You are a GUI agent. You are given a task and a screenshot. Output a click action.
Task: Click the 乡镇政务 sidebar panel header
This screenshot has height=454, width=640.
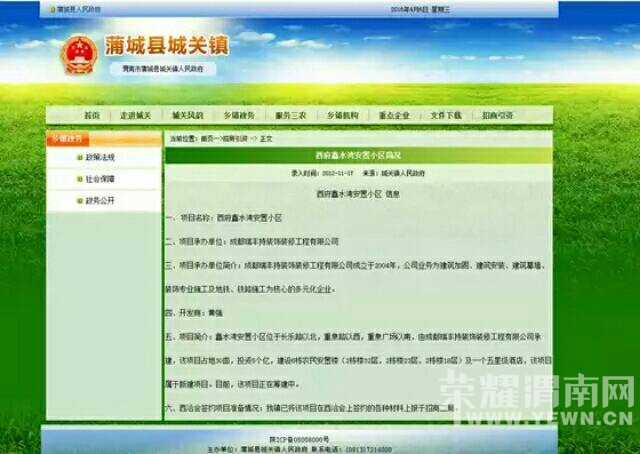point(104,139)
